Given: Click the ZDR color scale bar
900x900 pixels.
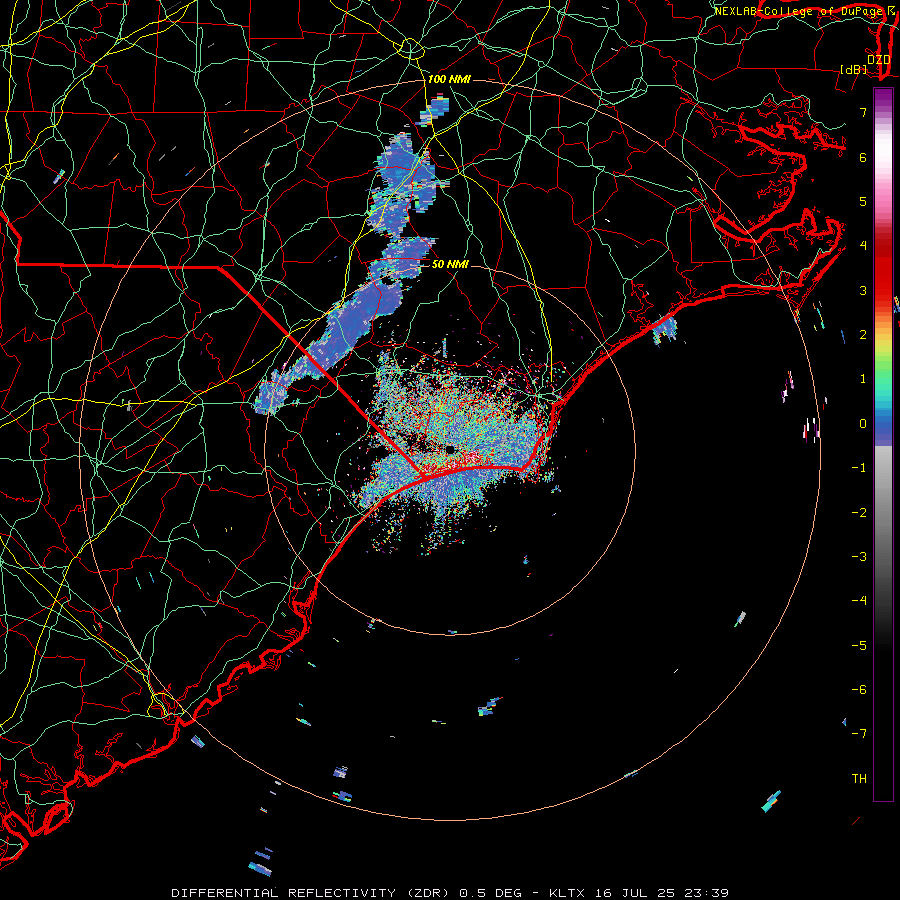Looking at the screenshot, I should 883,444.
